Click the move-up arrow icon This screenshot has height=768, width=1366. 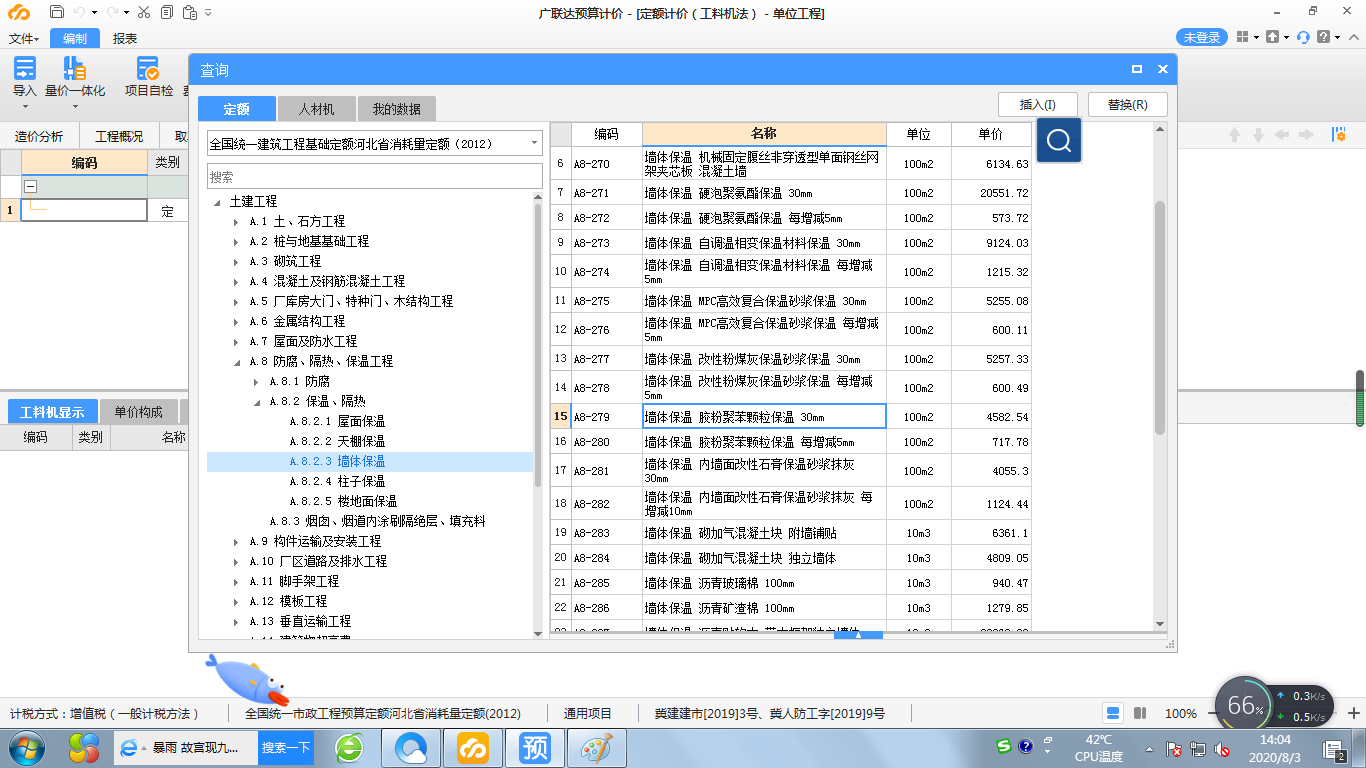click(1234, 135)
